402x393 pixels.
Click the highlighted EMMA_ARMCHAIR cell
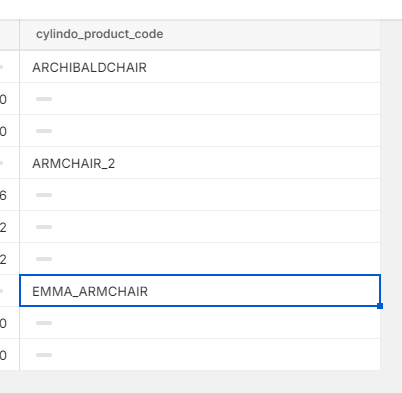[200, 290]
